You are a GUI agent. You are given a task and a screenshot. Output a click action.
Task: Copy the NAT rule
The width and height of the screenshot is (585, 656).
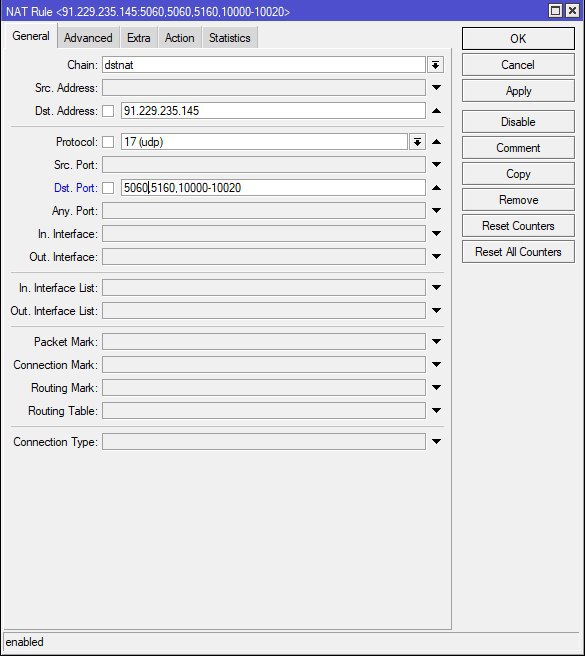518,174
